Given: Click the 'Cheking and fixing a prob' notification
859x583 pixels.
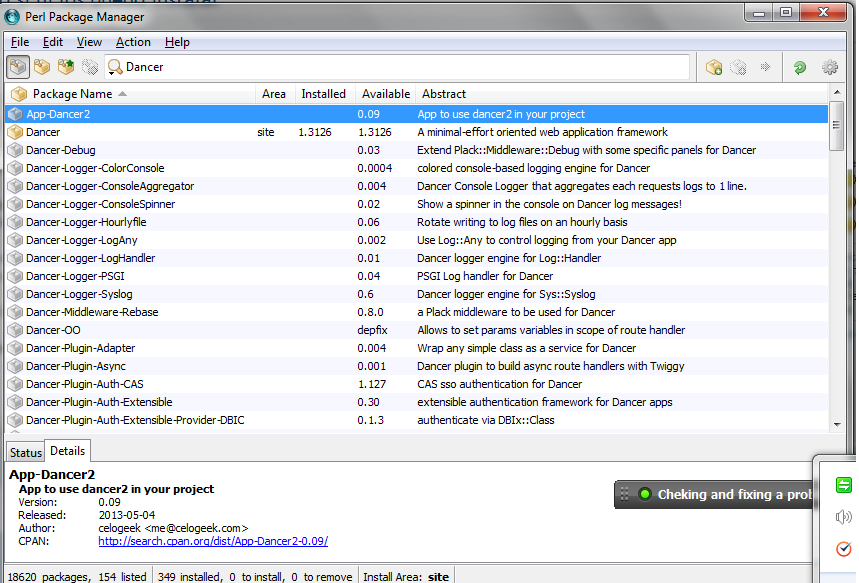Looking at the screenshot, I should click(714, 495).
